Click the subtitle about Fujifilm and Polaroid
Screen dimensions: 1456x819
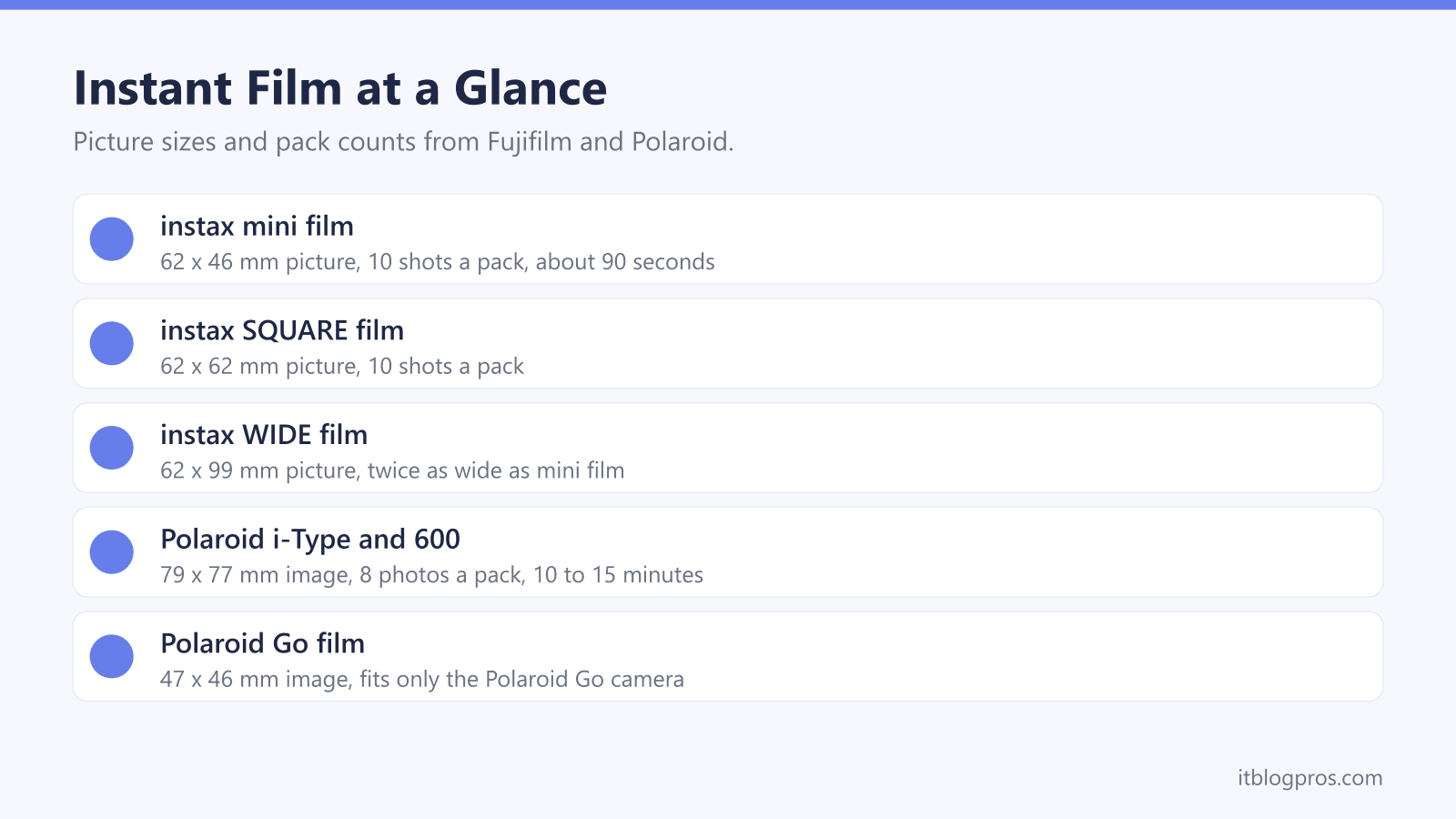pos(403,142)
